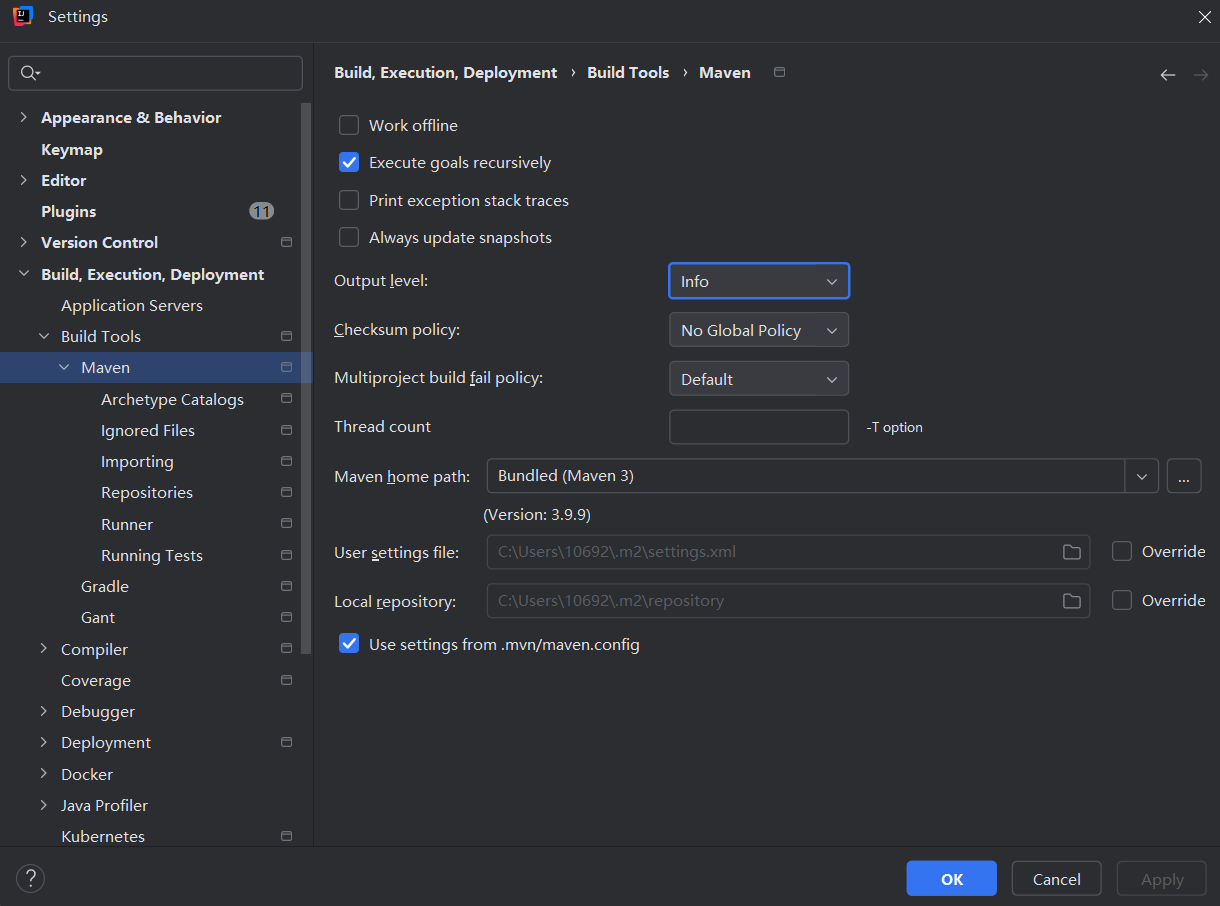Collapse the Build, Execution, Deployment section
This screenshot has width=1220, height=906.
point(24,274)
